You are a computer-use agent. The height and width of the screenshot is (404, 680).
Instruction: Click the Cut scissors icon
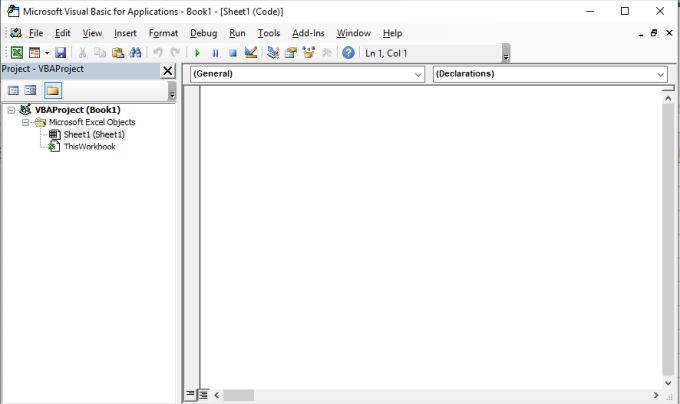pyautogui.click(x=82, y=53)
